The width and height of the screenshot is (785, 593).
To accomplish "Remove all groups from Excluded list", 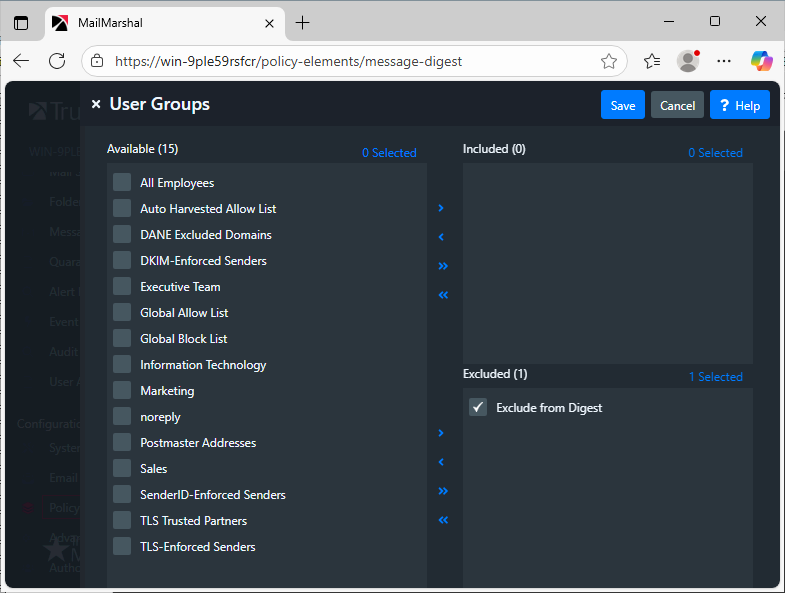I will click(443, 520).
